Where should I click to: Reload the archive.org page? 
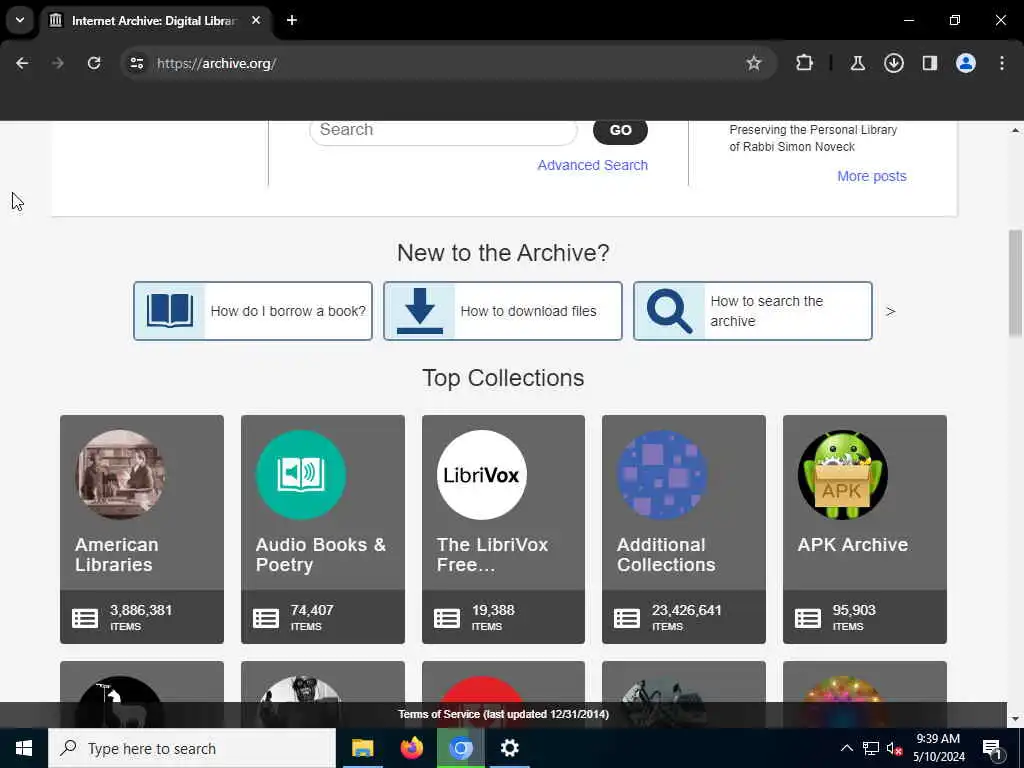[x=94, y=63]
